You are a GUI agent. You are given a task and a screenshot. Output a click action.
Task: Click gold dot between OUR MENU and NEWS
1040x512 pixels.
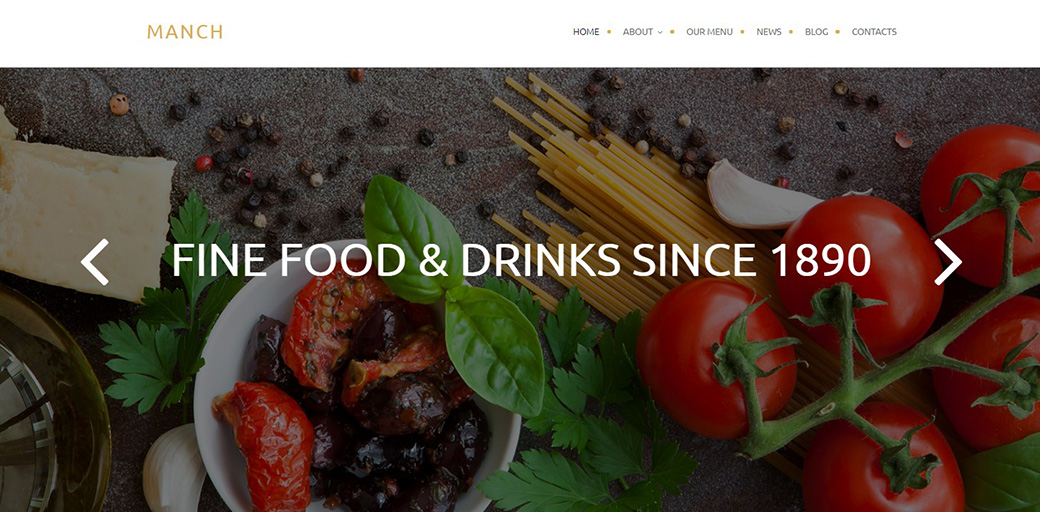click(742, 32)
